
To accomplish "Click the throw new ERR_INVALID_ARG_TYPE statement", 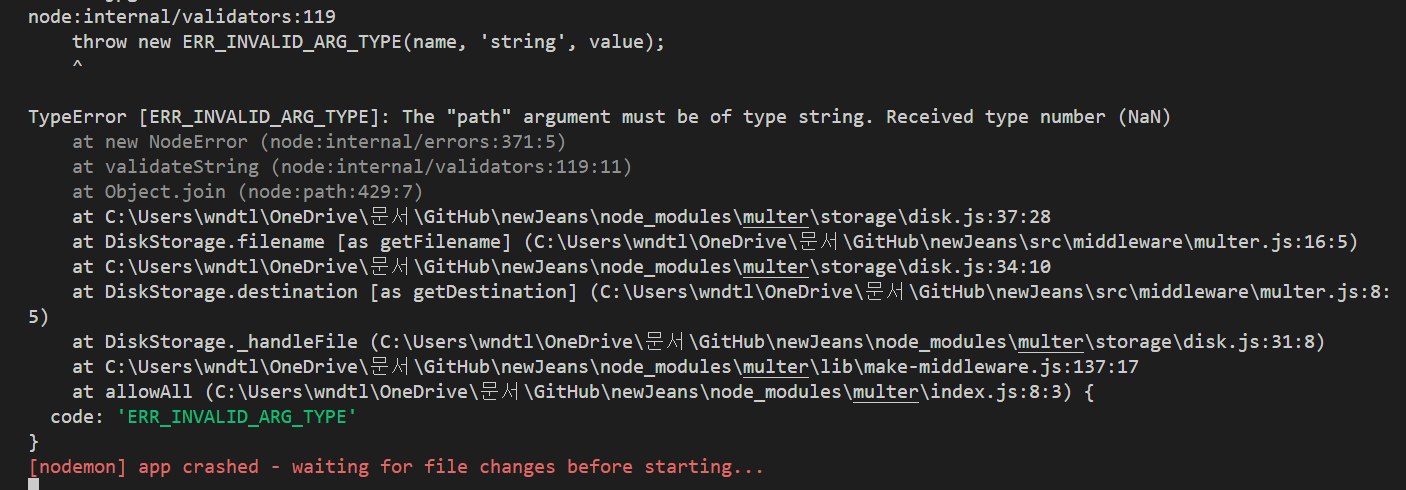I will pos(368,42).
